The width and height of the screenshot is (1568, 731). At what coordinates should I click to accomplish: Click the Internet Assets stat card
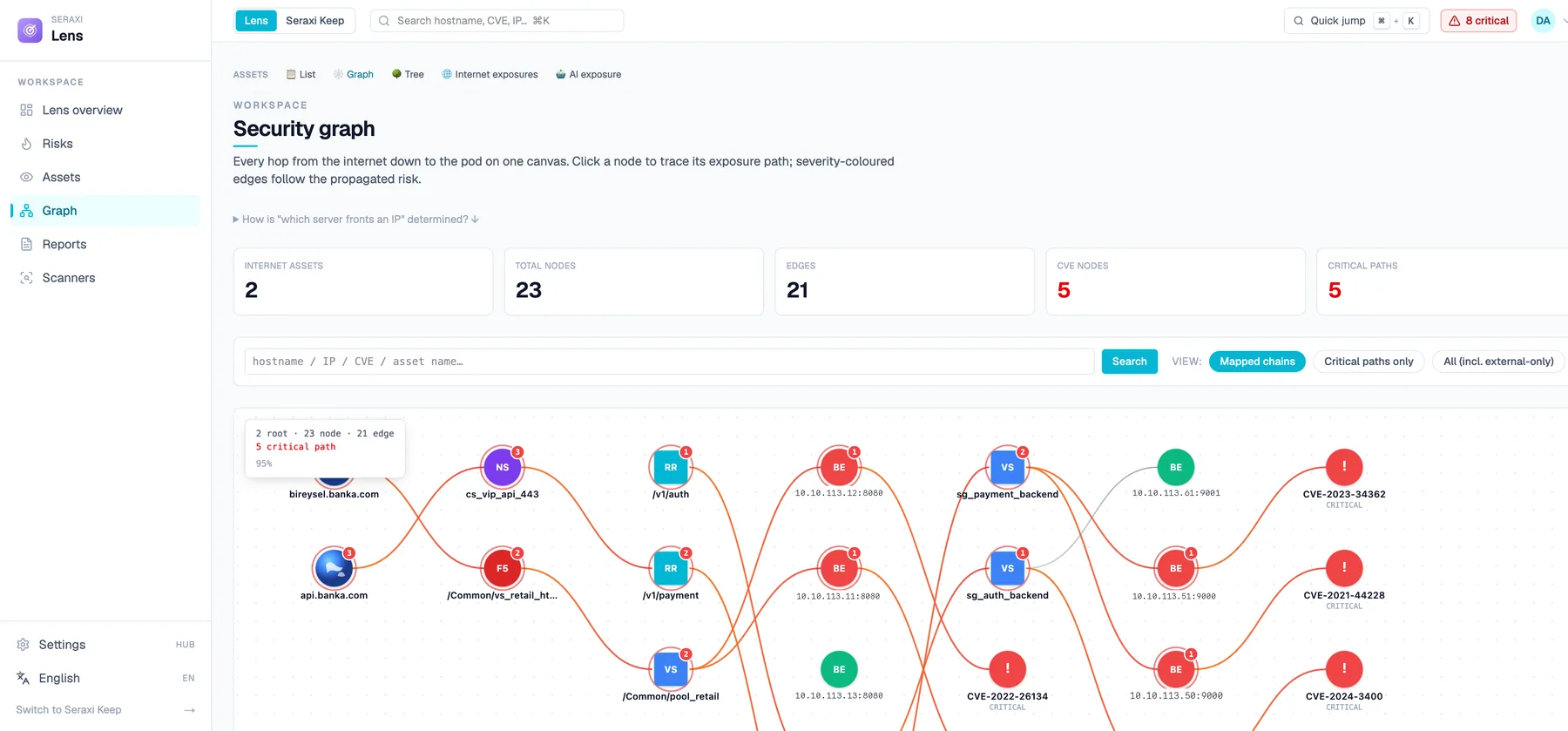[363, 281]
